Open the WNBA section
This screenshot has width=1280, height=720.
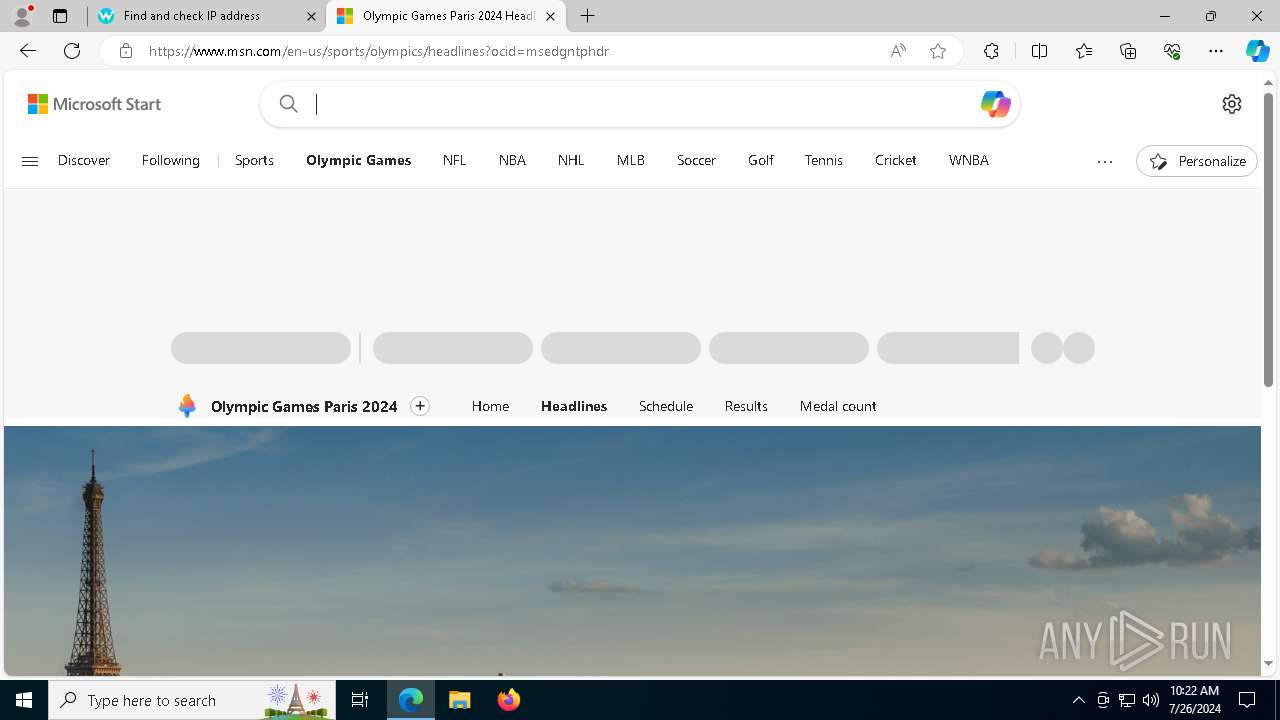pos(969,160)
